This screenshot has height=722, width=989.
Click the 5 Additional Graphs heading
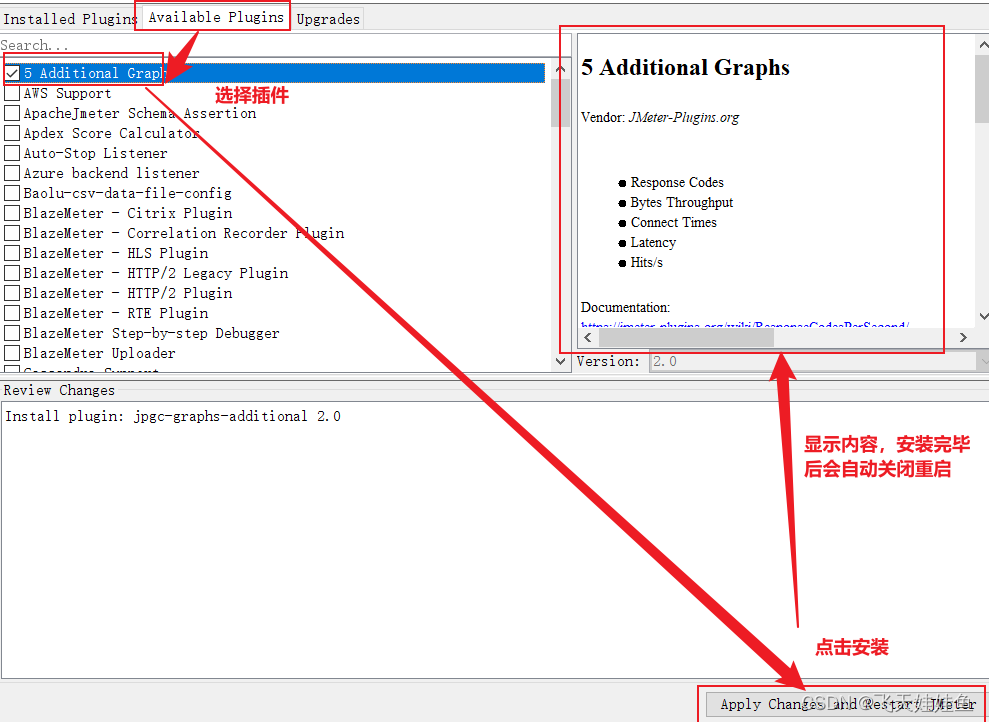[x=685, y=67]
